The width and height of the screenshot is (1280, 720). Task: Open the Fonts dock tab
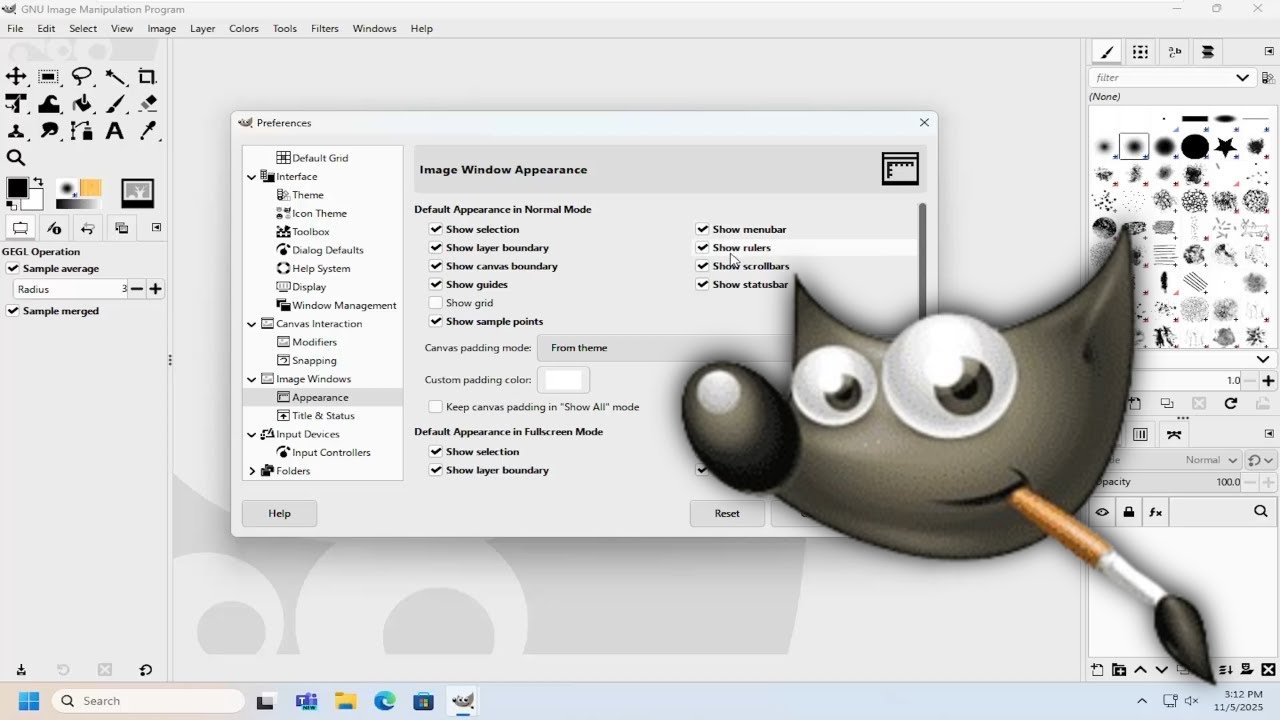pyautogui.click(x=1174, y=52)
